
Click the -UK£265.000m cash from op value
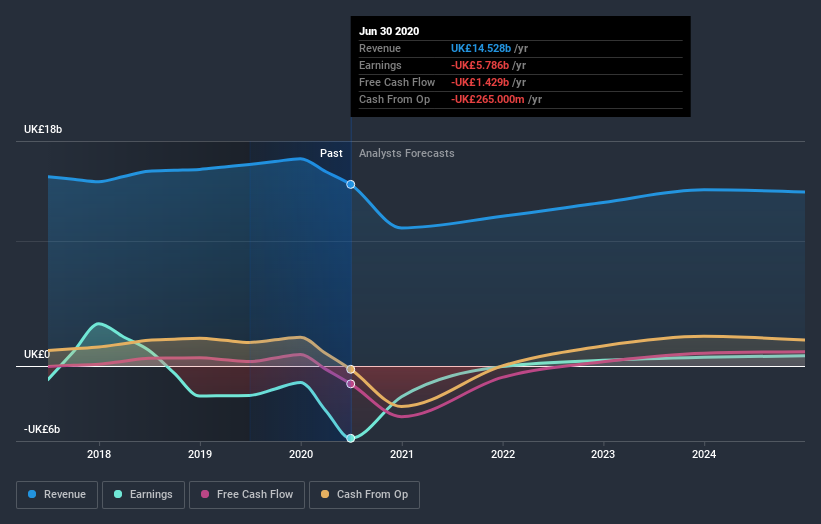tap(487, 99)
